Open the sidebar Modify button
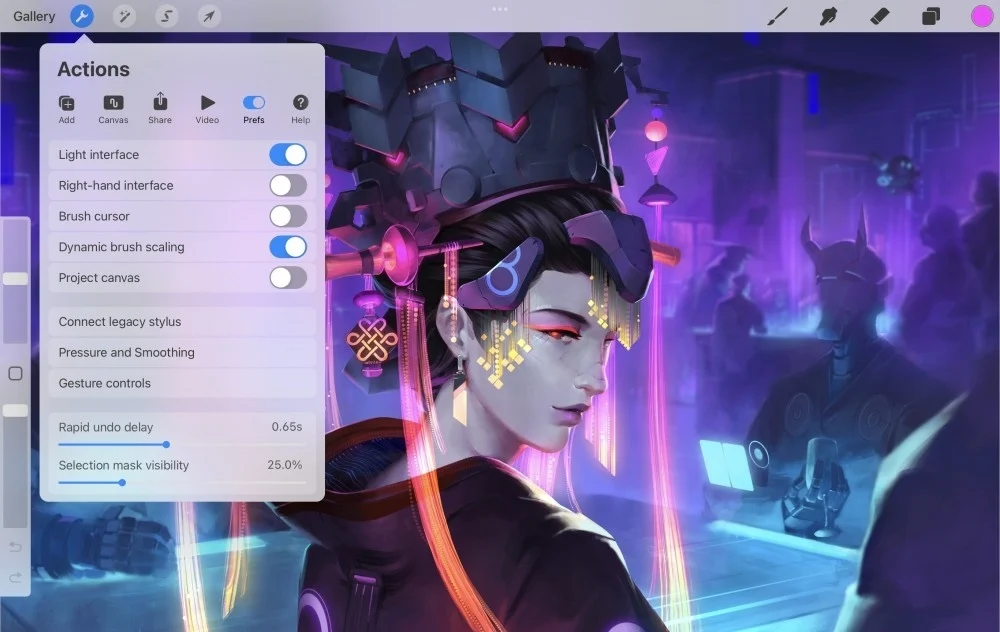This screenshot has width=1000, height=632. (x=15, y=373)
